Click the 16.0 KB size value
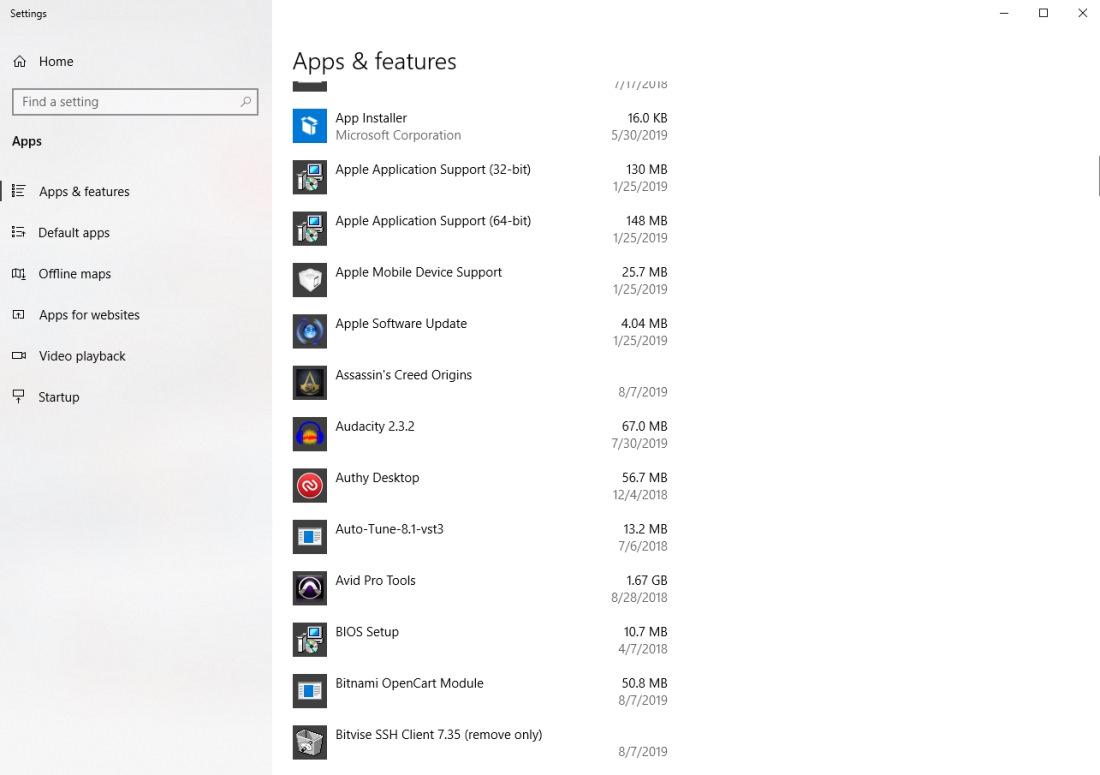1100x775 pixels. click(648, 118)
